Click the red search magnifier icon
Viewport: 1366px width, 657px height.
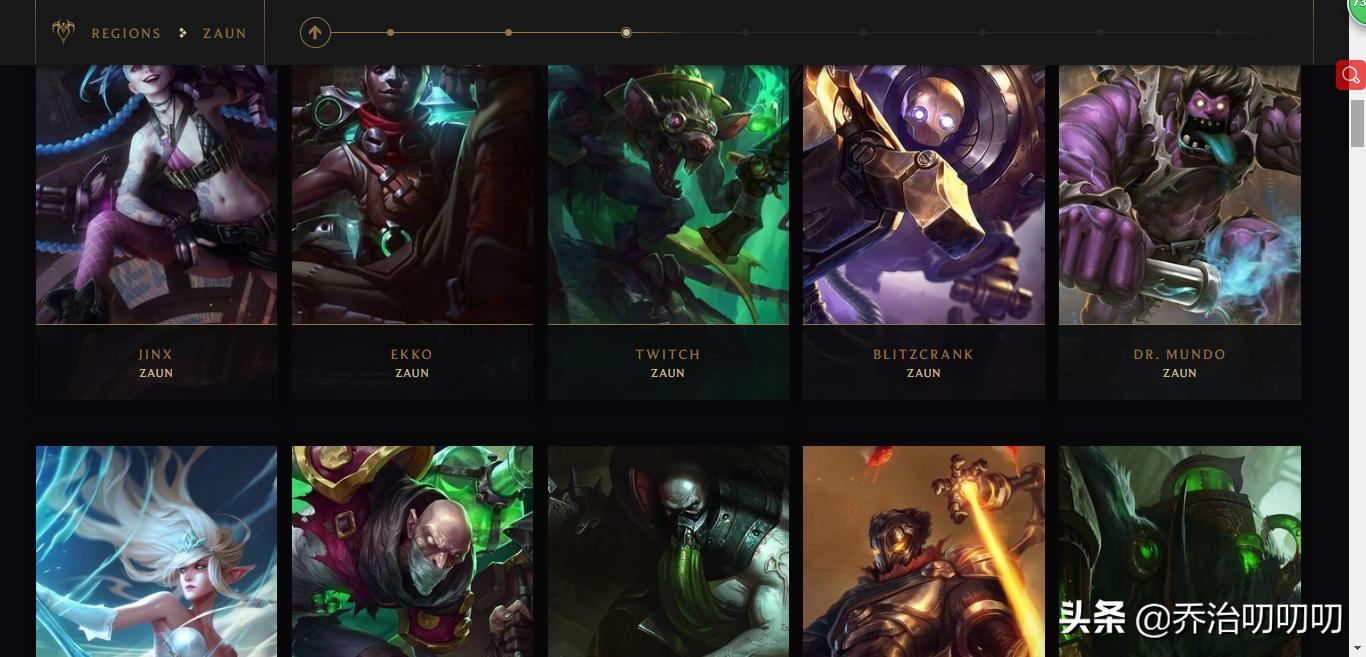pyautogui.click(x=1351, y=75)
